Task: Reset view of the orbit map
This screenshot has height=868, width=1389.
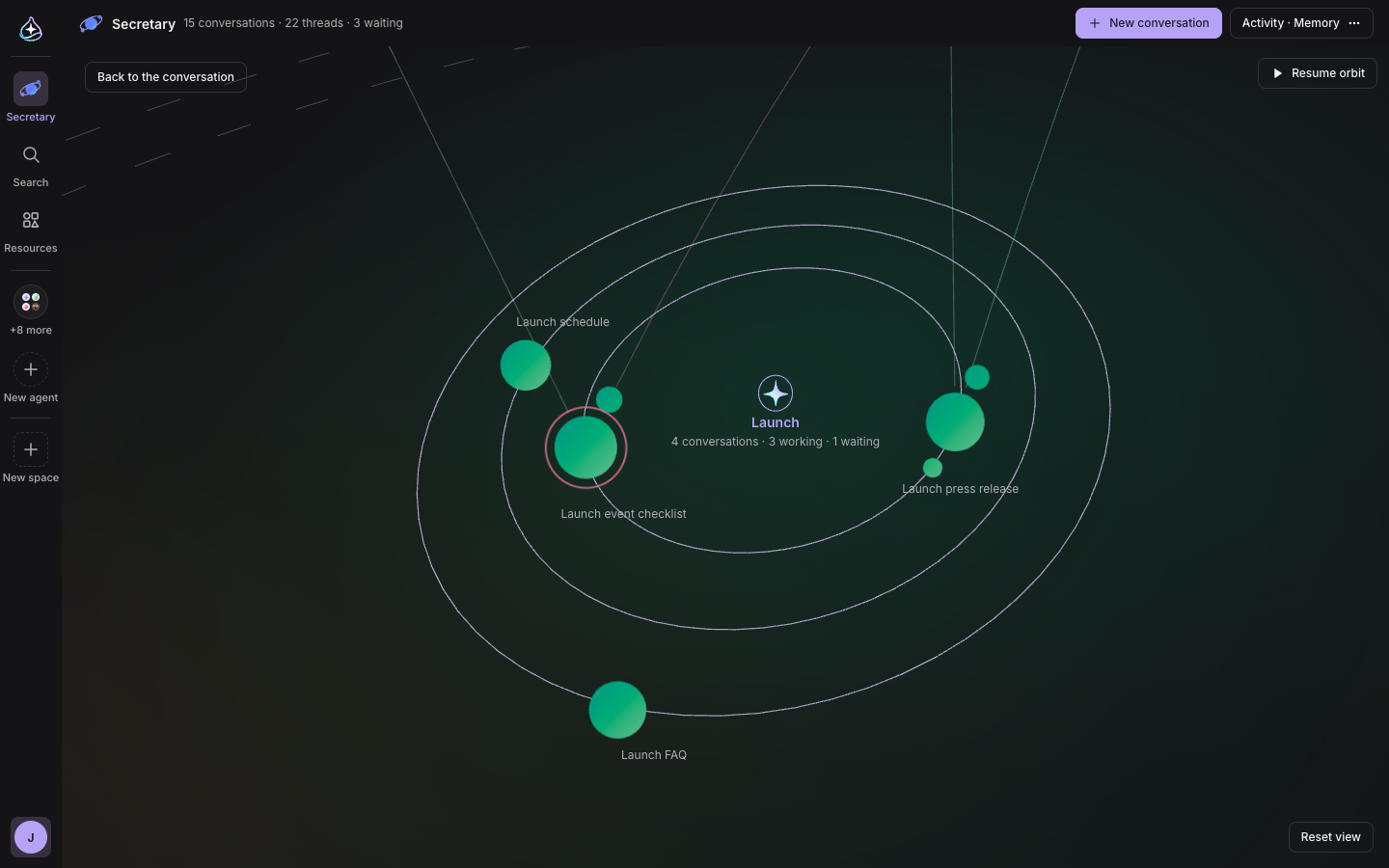Action: click(1331, 837)
